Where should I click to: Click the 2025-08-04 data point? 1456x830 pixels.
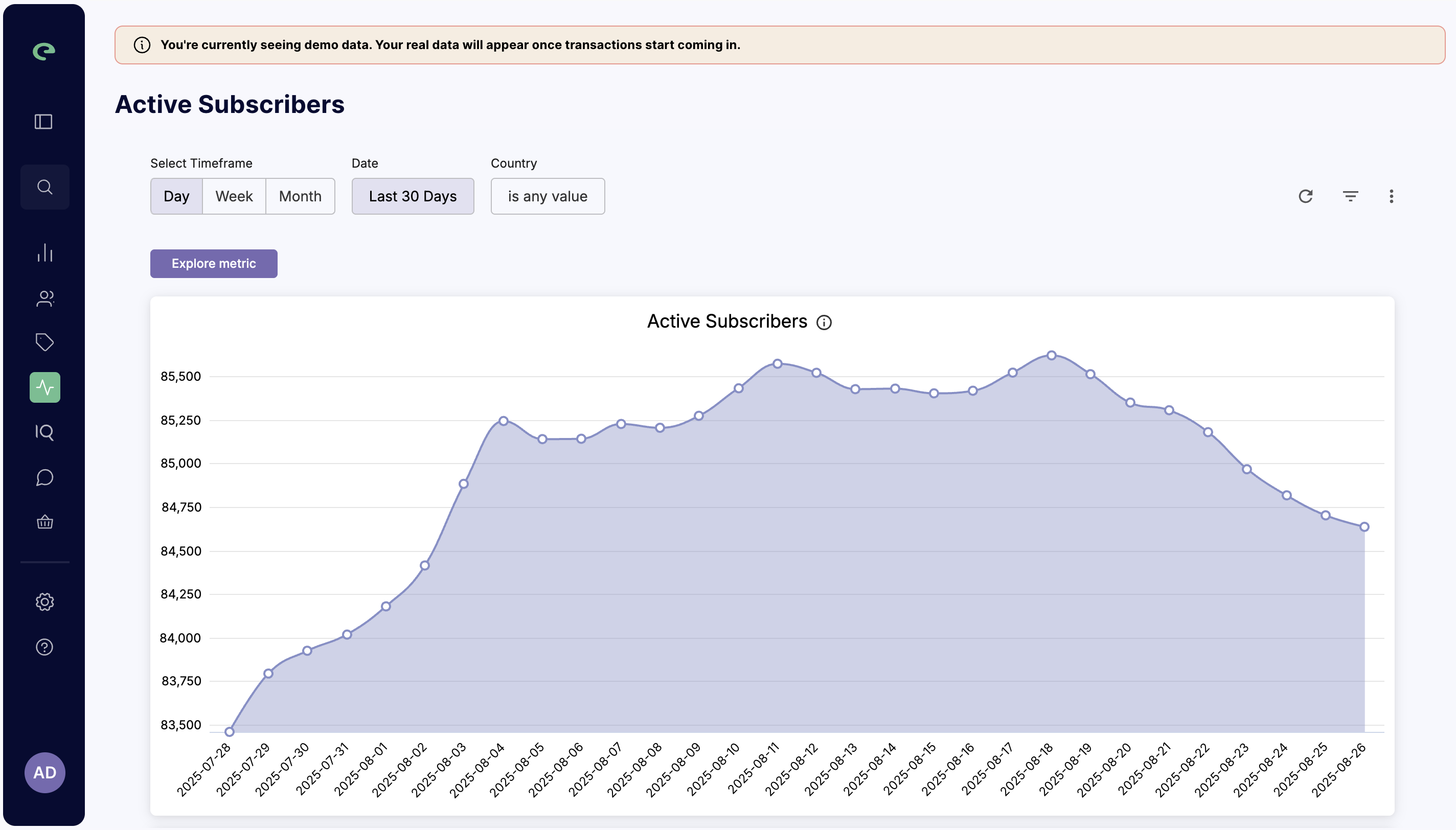(x=504, y=421)
